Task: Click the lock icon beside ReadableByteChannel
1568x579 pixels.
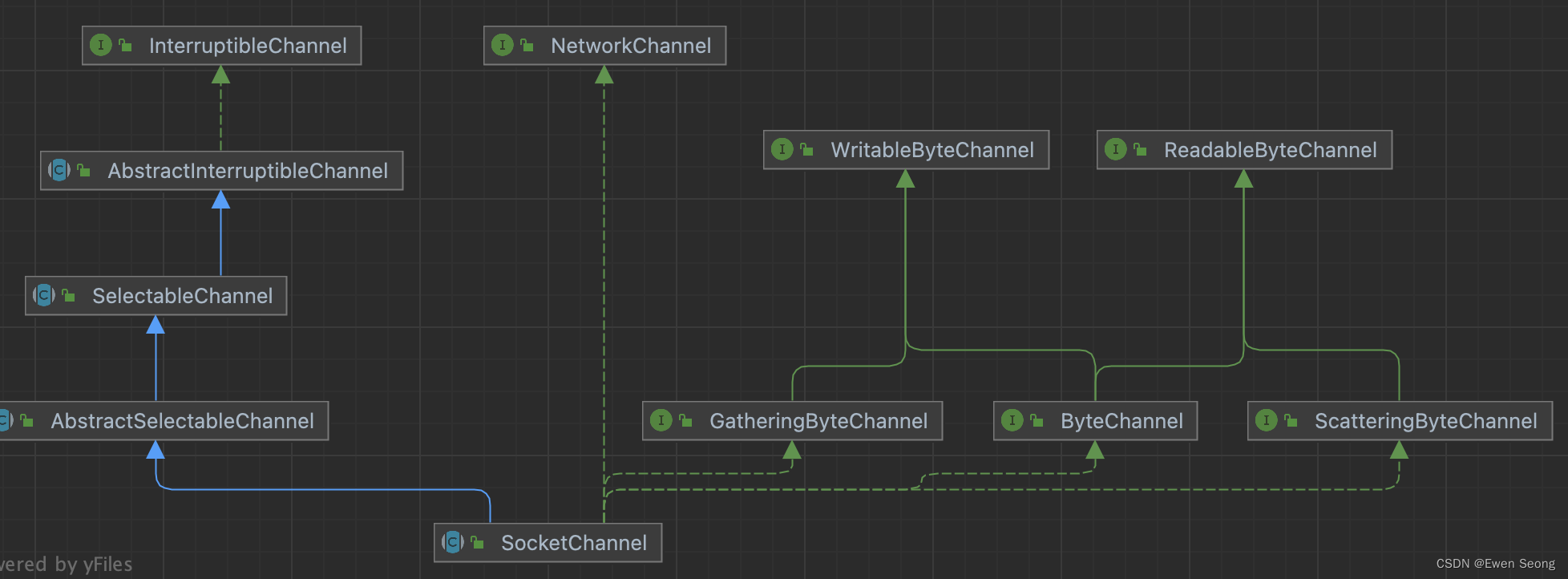Action: 1141,149
